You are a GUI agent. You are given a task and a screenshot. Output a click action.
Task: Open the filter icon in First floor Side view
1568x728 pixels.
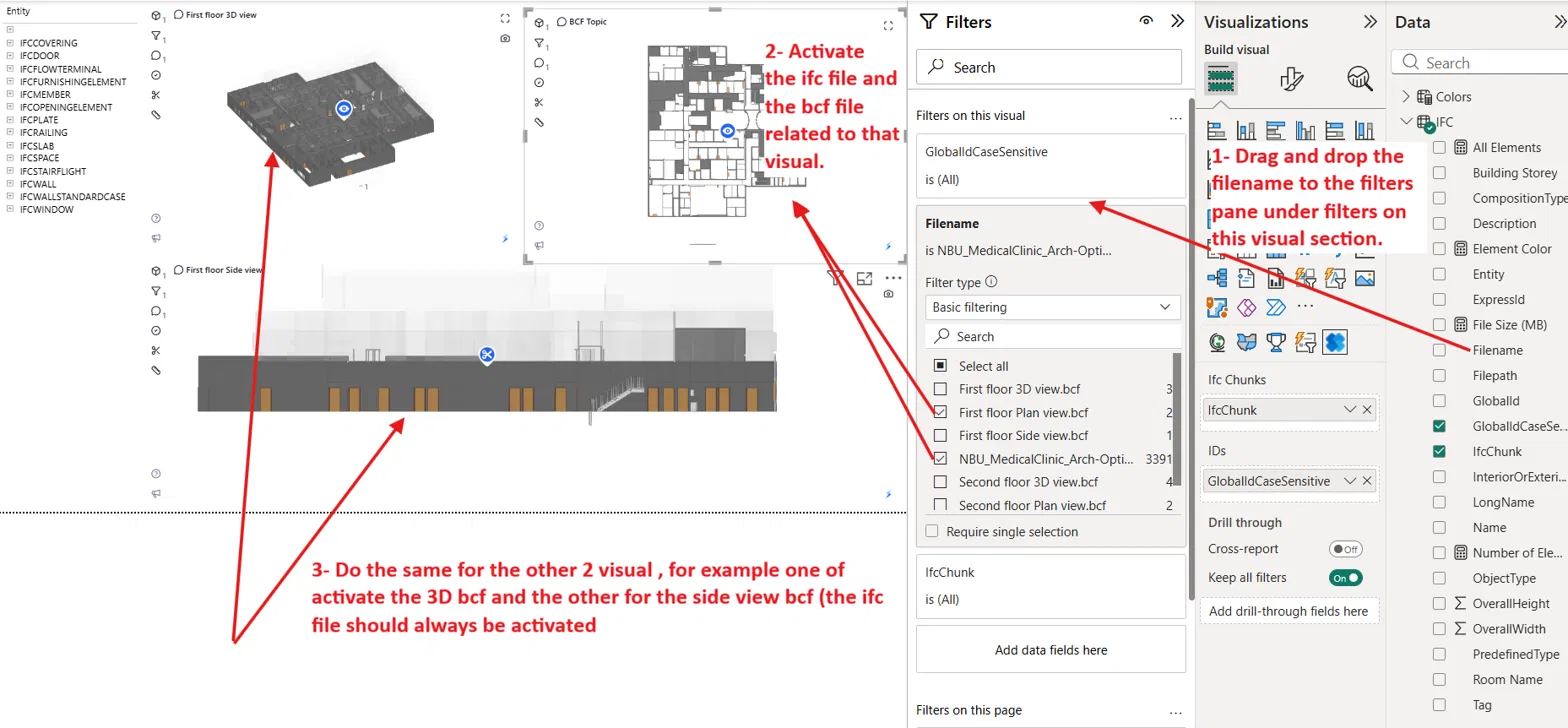point(155,290)
